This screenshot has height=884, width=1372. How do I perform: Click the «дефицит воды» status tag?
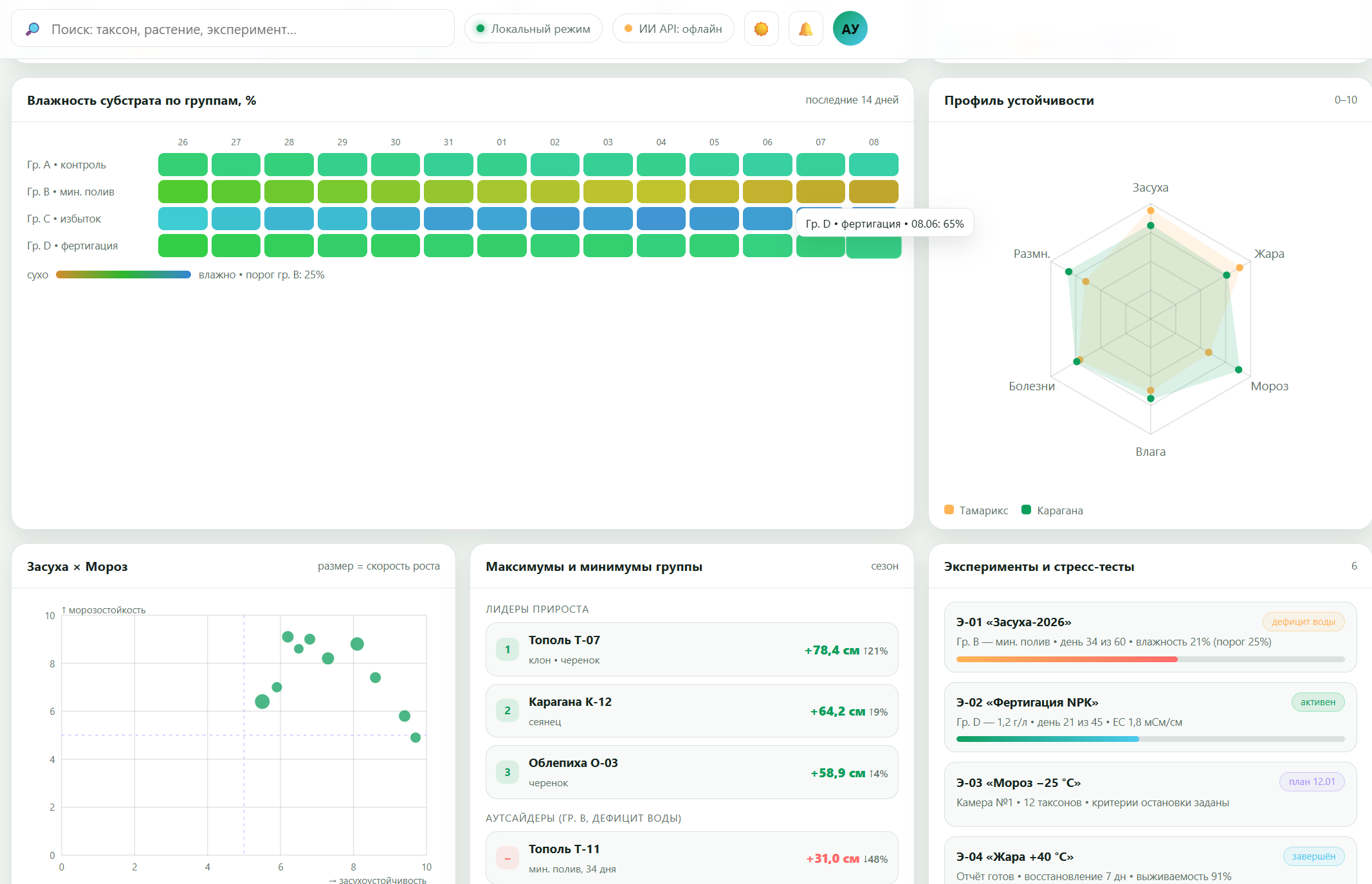(1303, 622)
